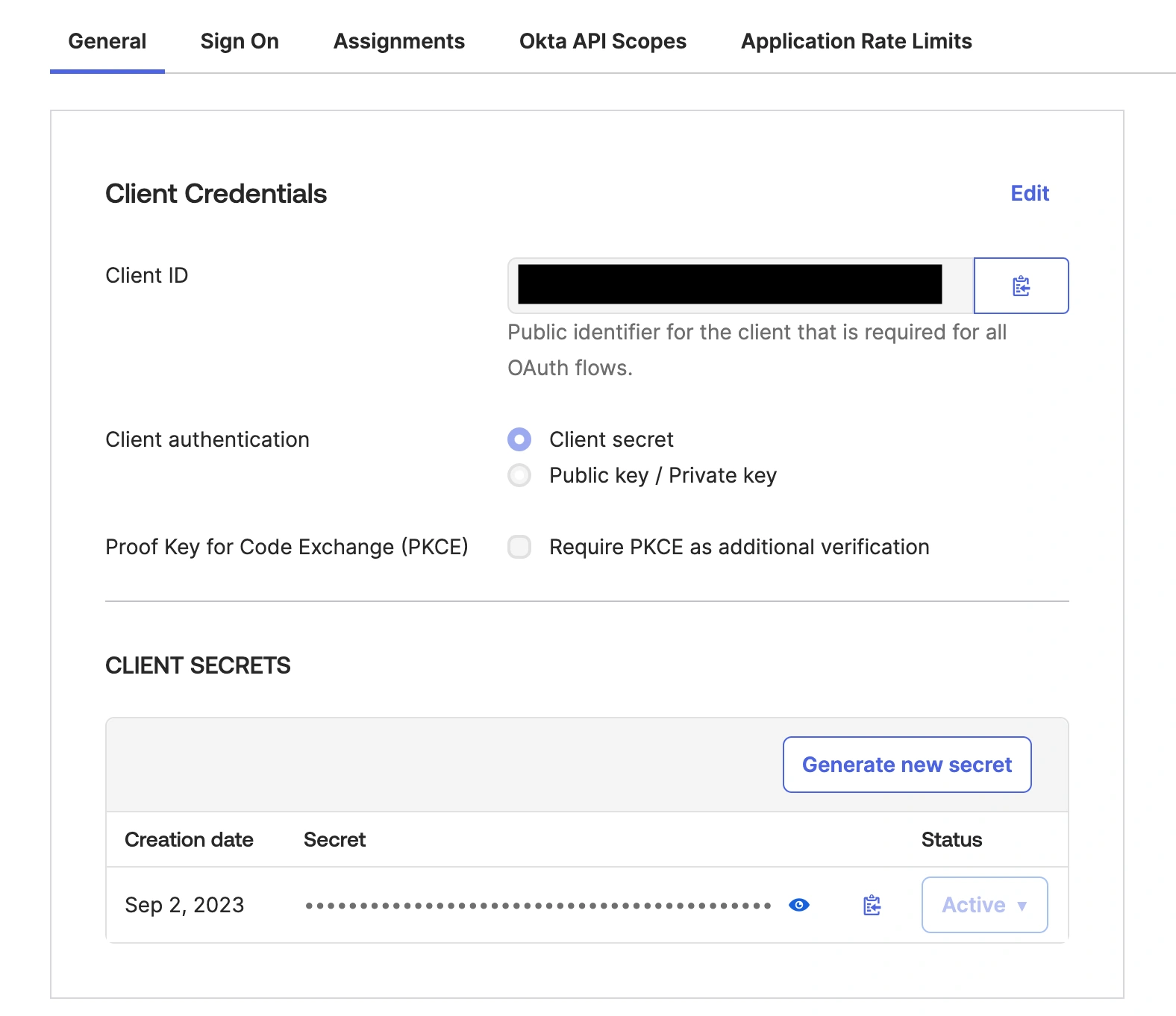Generate new secret
Viewport: 1176px width, 1016px height.
coord(907,765)
